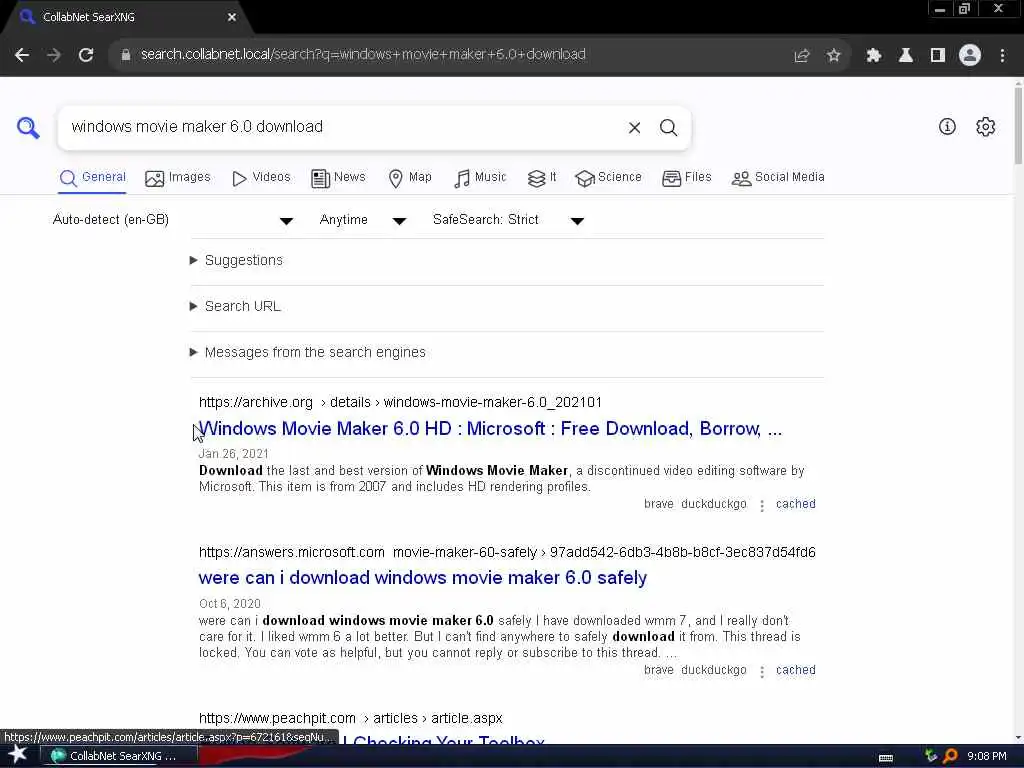Image resolution: width=1024 pixels, height=768 pixels.
Task: Open the info about page icon
Action: coord(947,127)
